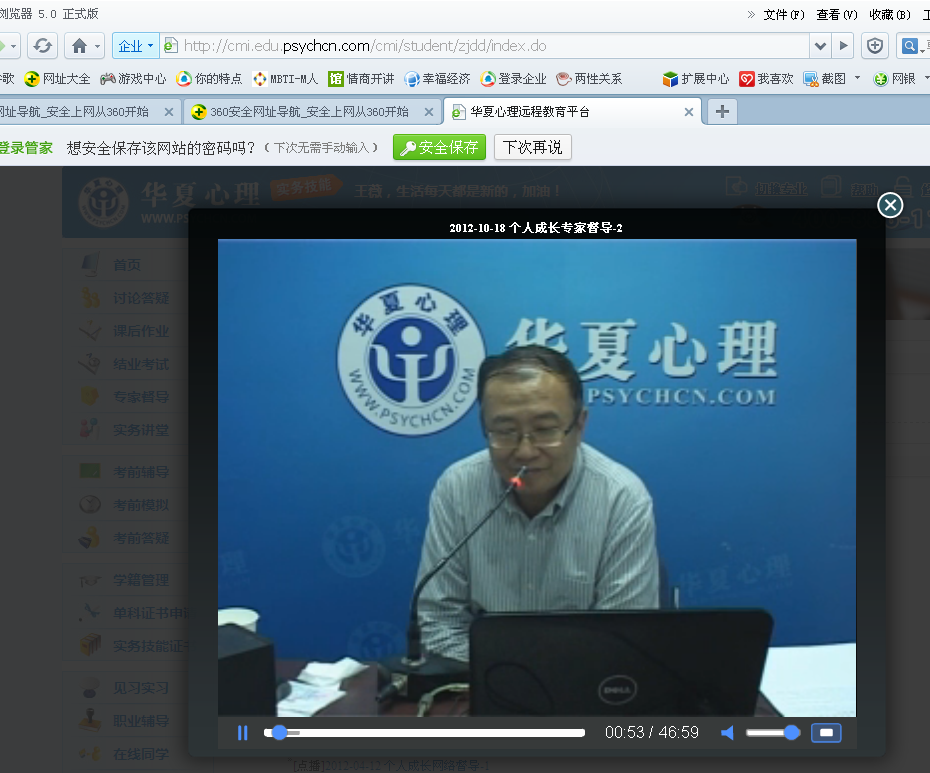Click the 下次再说 button
The height and width of the screenshot is (773, 930).
pos(533,147)
